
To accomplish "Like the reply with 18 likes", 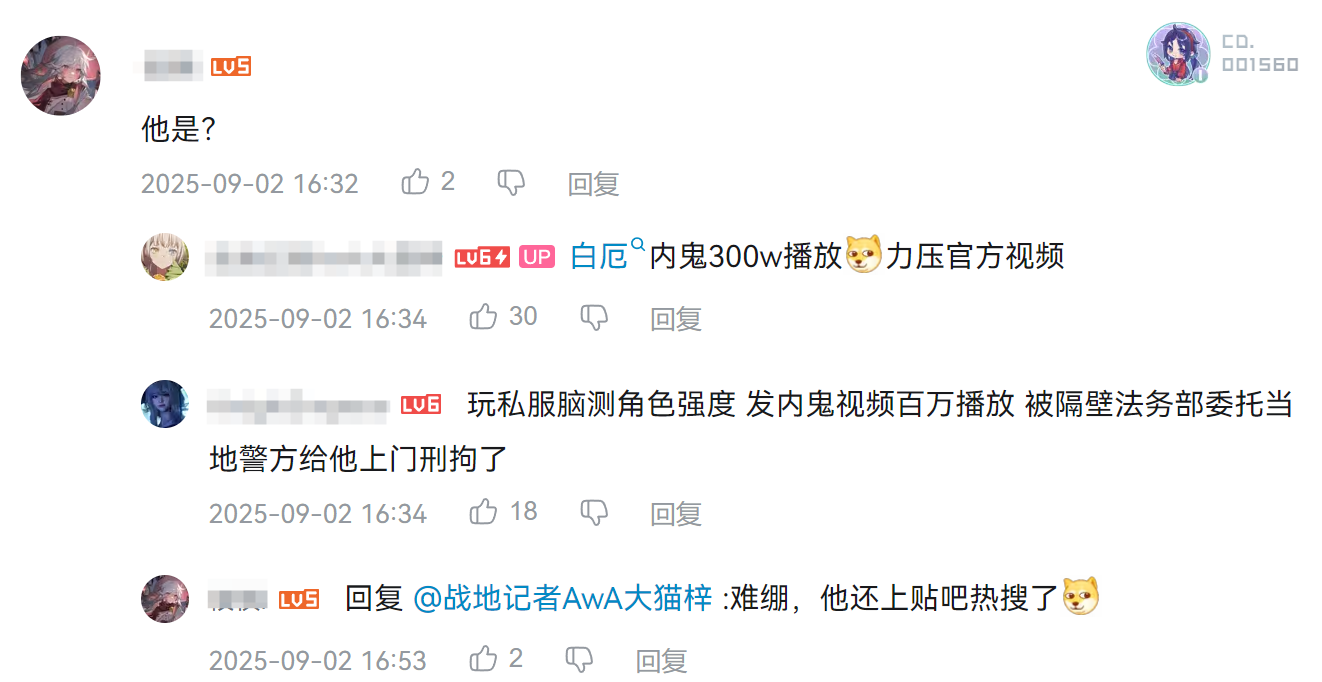I will coord(483,512).
